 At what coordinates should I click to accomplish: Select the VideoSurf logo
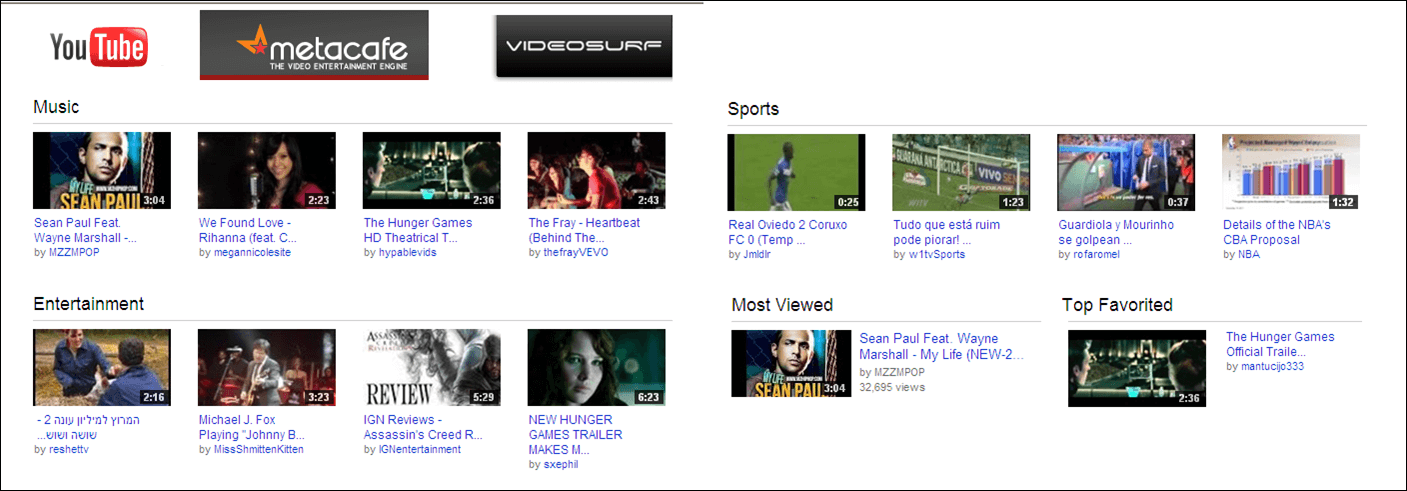584,46
